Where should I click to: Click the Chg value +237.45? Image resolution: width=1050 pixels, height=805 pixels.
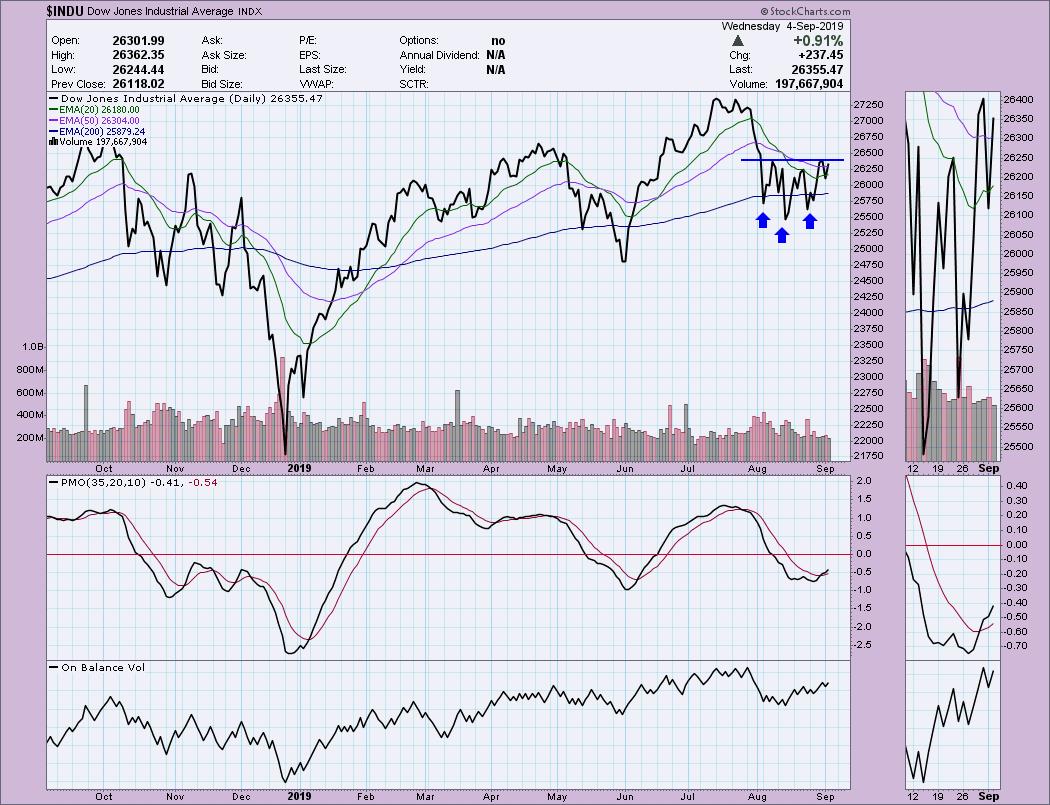coord(820,55)
